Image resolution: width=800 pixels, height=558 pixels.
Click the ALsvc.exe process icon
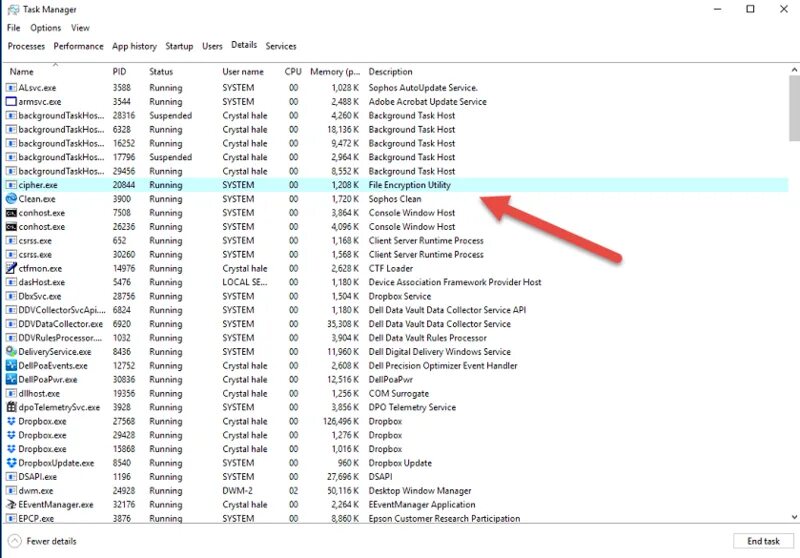(x=11, y=88)
